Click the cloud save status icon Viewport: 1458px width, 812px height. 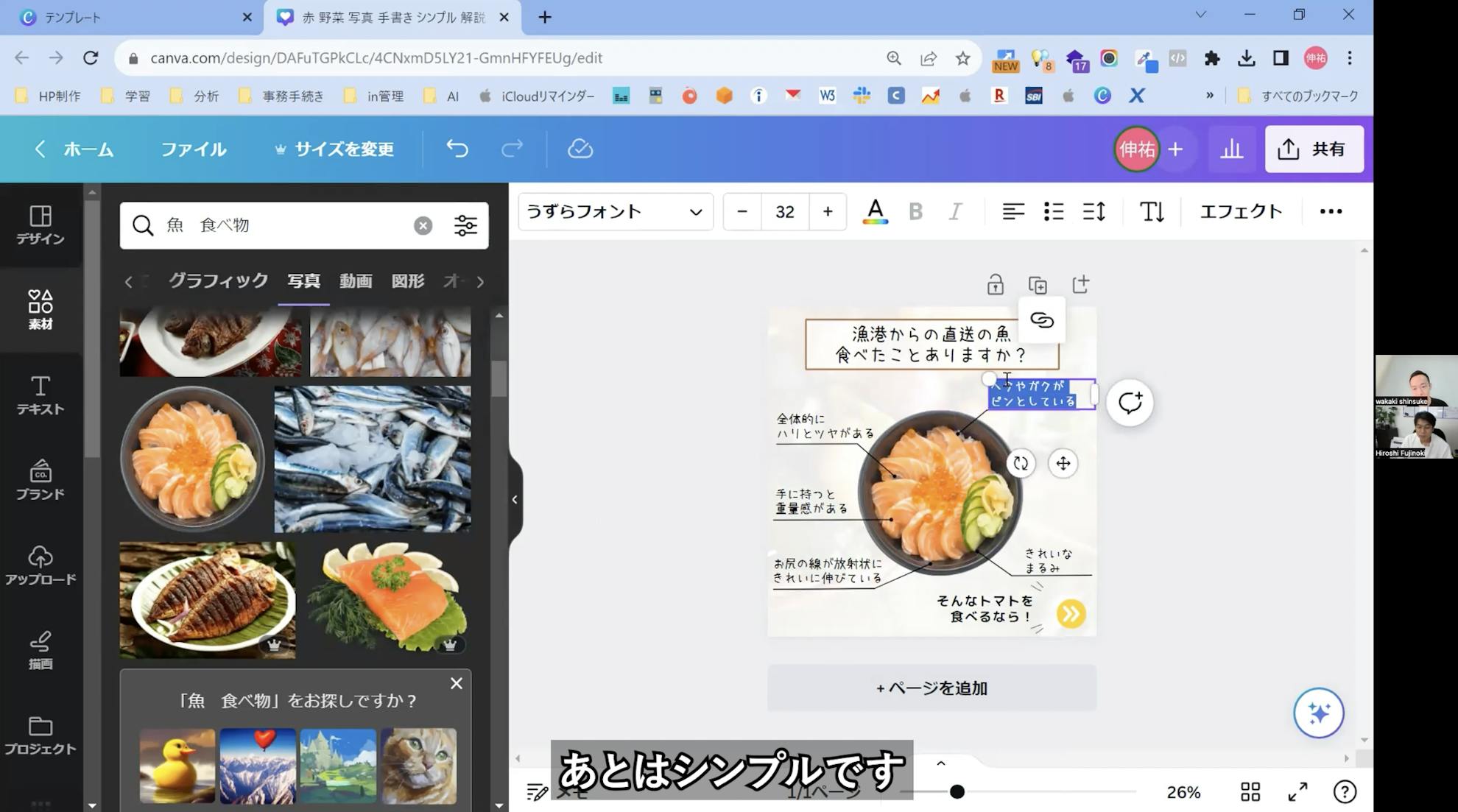click(x=580, y=149)
